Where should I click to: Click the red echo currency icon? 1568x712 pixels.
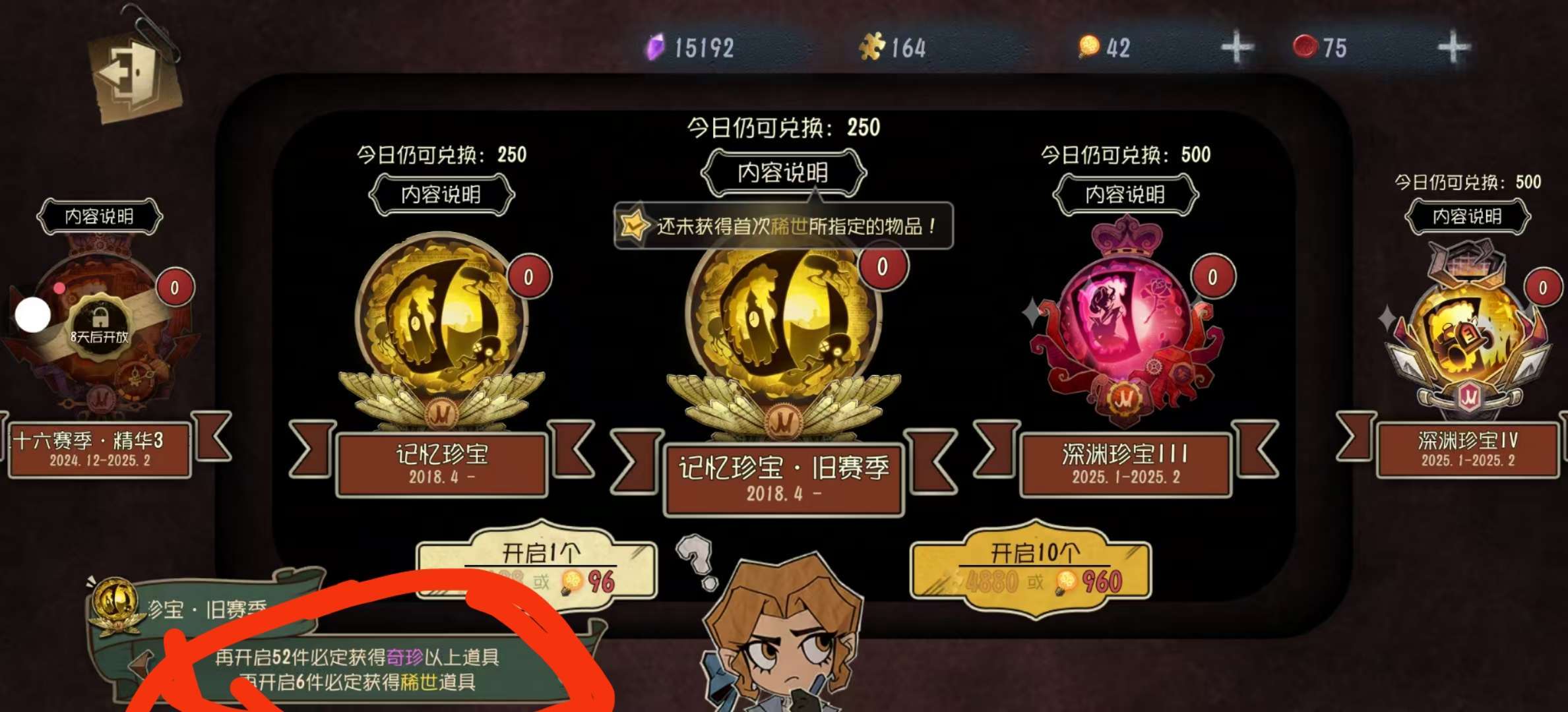coord(1305,47)
